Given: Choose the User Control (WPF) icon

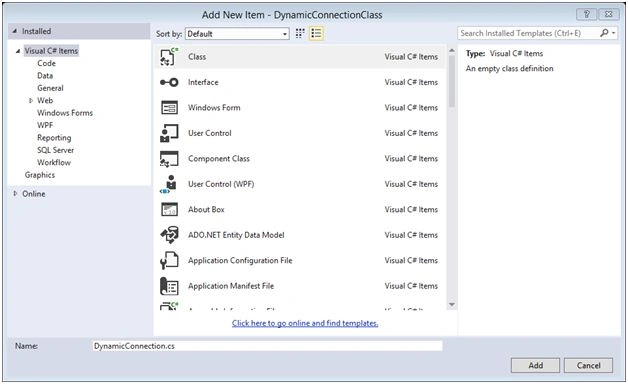Looking at the screenshot, I should (x=169, y=184).
